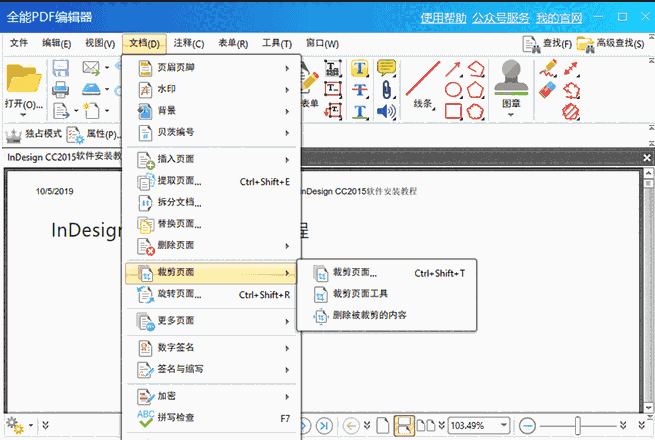
Task: Expand the 水印 watermark submenu
Action: (x=212, y=89)
